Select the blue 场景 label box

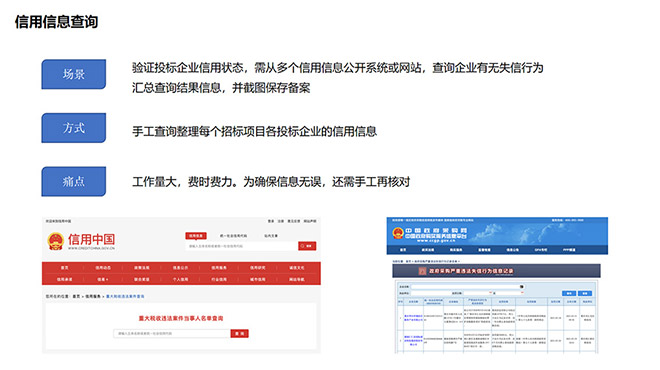[74, 74]
